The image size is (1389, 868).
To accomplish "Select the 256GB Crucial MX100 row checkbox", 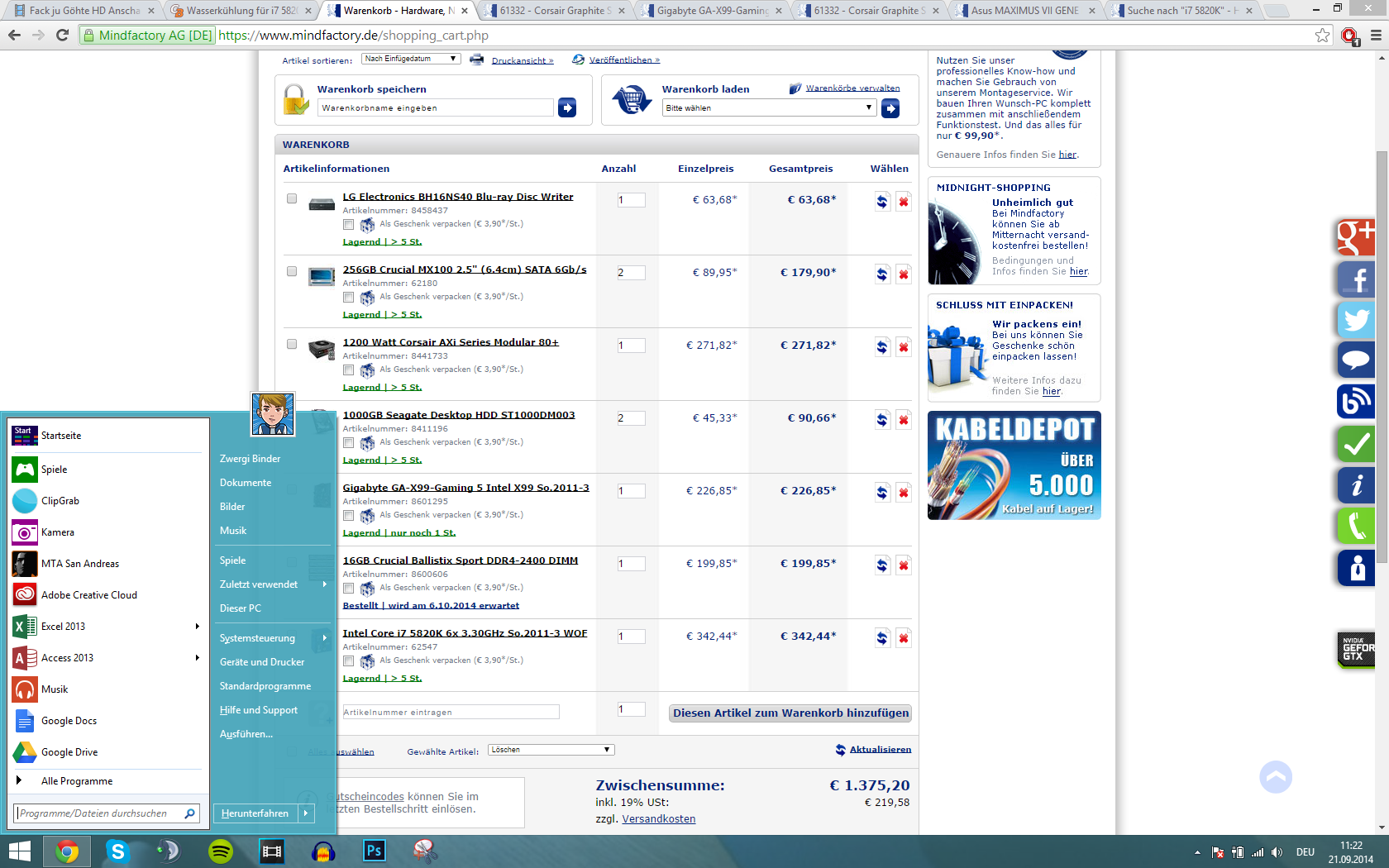I will click(x=292, y=271).
